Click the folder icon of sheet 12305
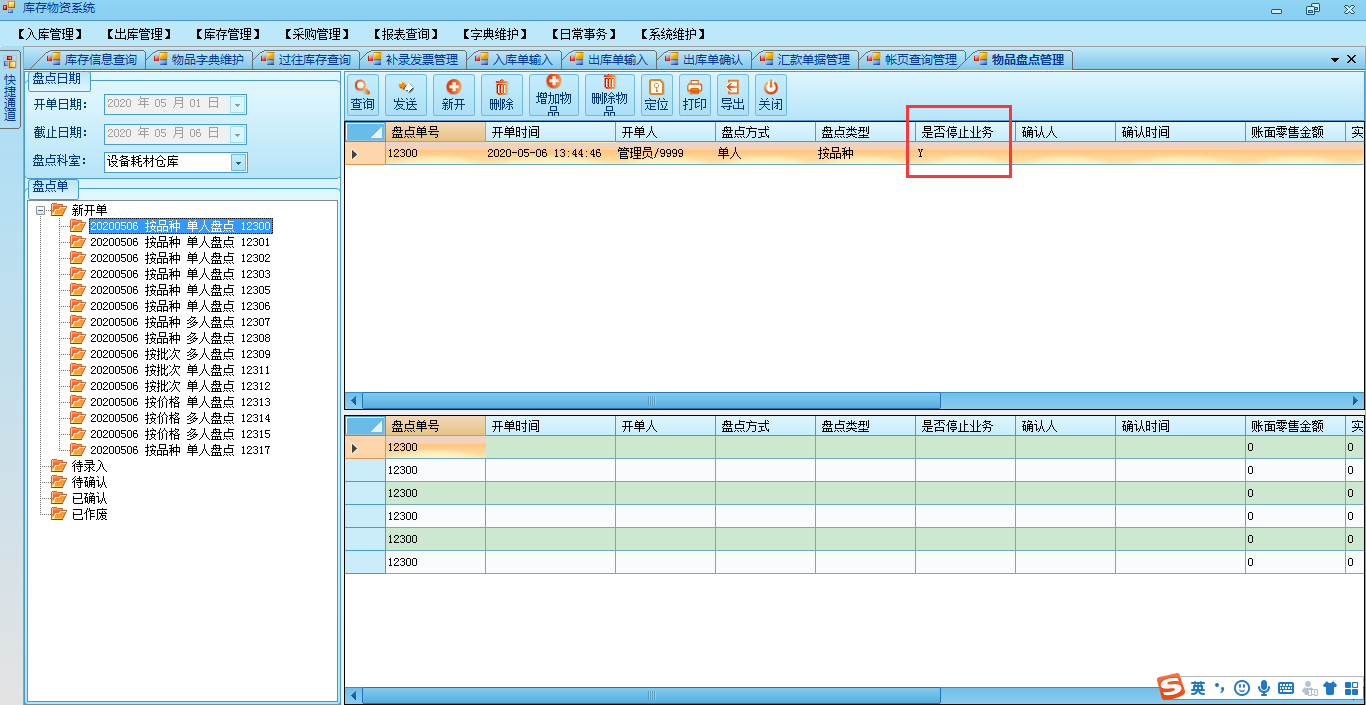 [x=77, y=290]
